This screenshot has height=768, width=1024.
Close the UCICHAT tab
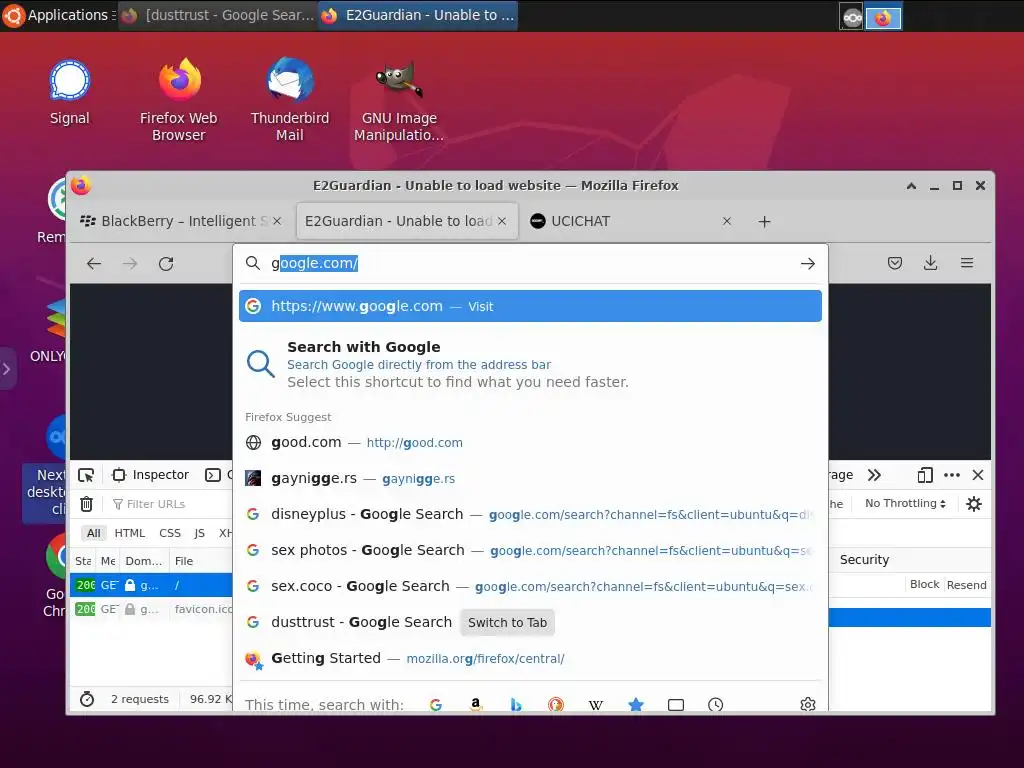(726, 221)
